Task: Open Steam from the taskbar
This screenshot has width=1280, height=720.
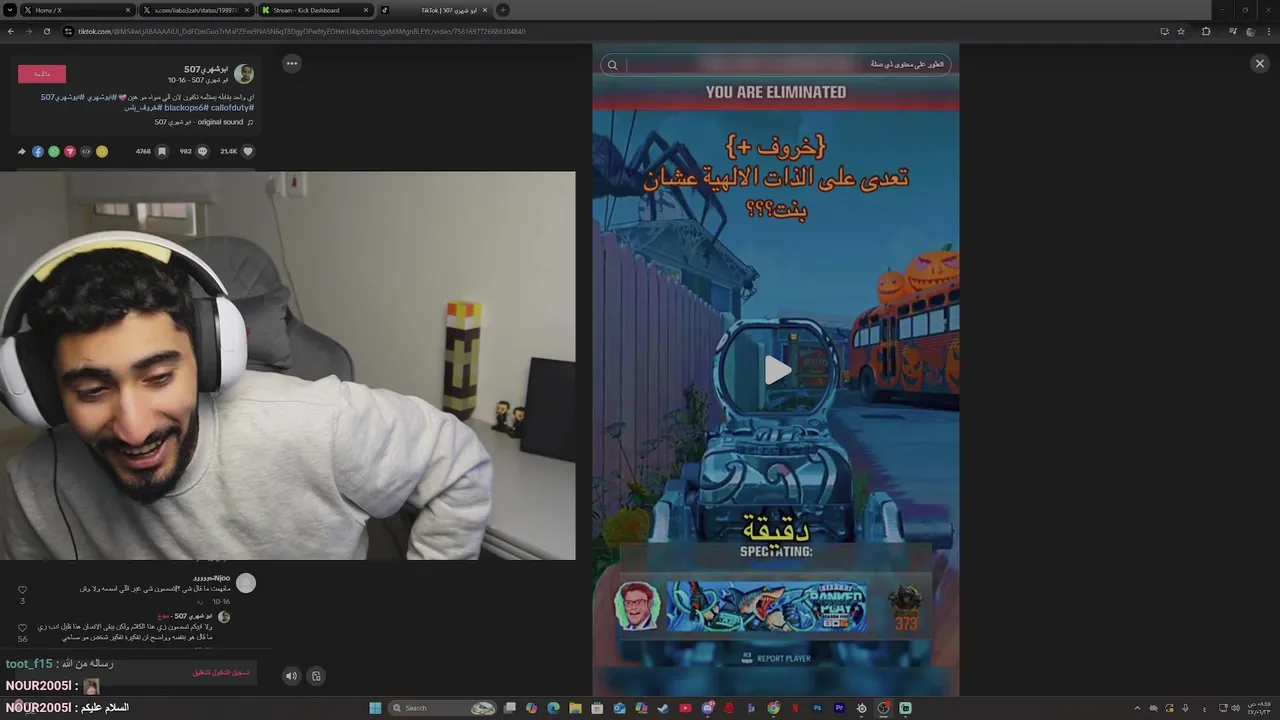Action: click(662, 708)
